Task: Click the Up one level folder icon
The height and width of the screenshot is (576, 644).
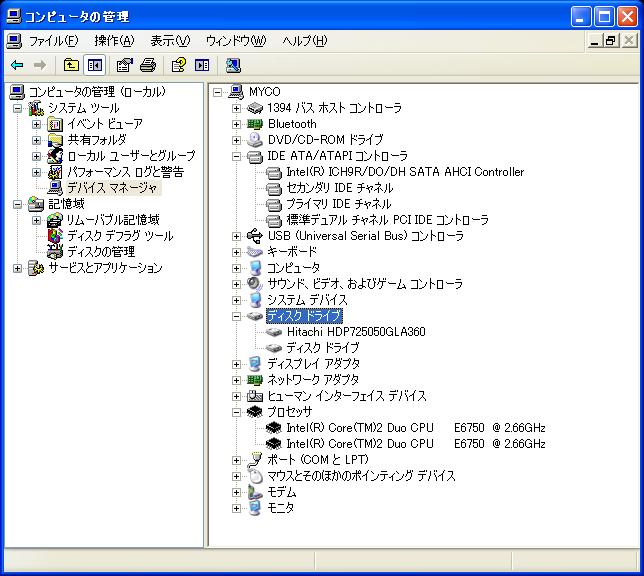Action: pos(71,65)
